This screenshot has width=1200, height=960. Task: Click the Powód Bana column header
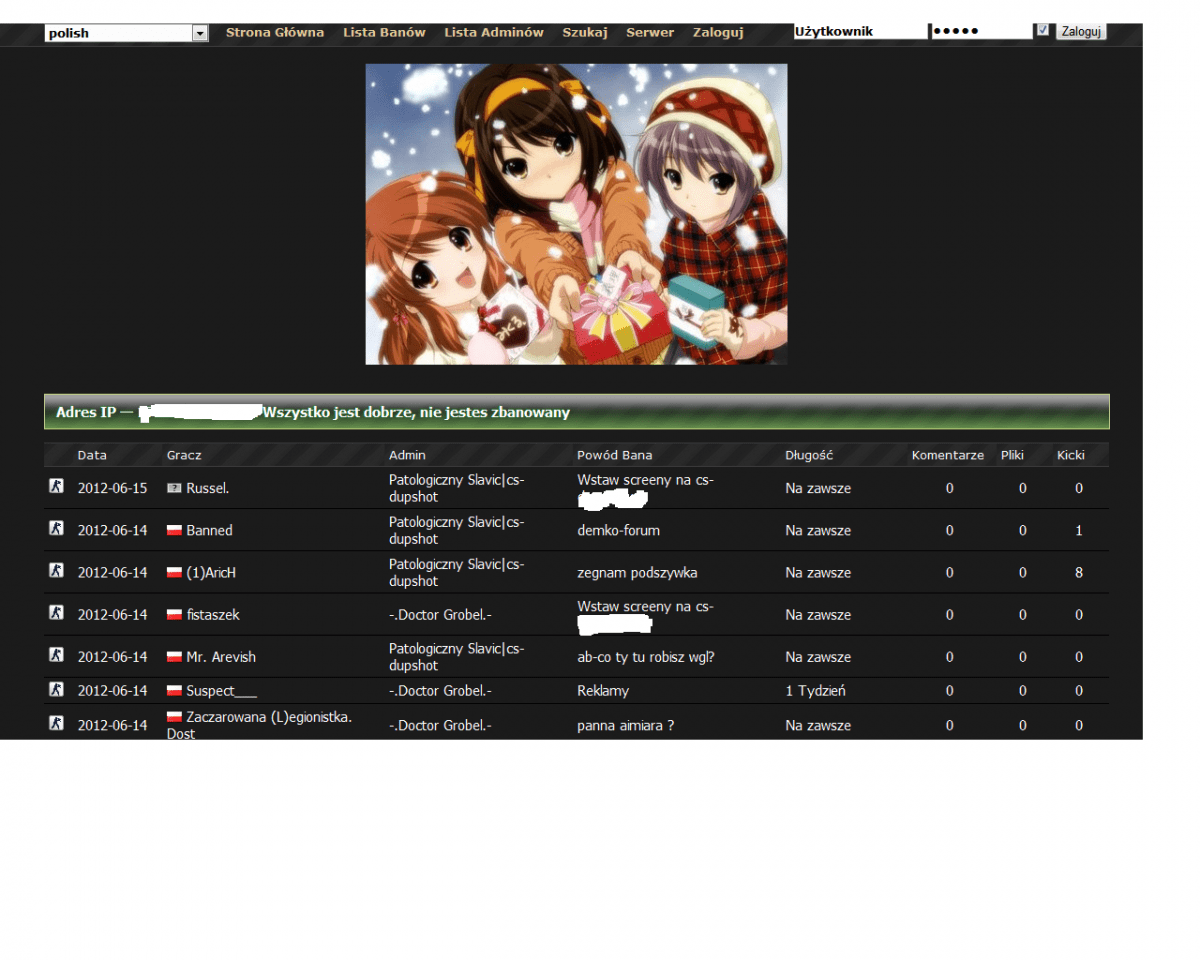(x=615, y=455)
